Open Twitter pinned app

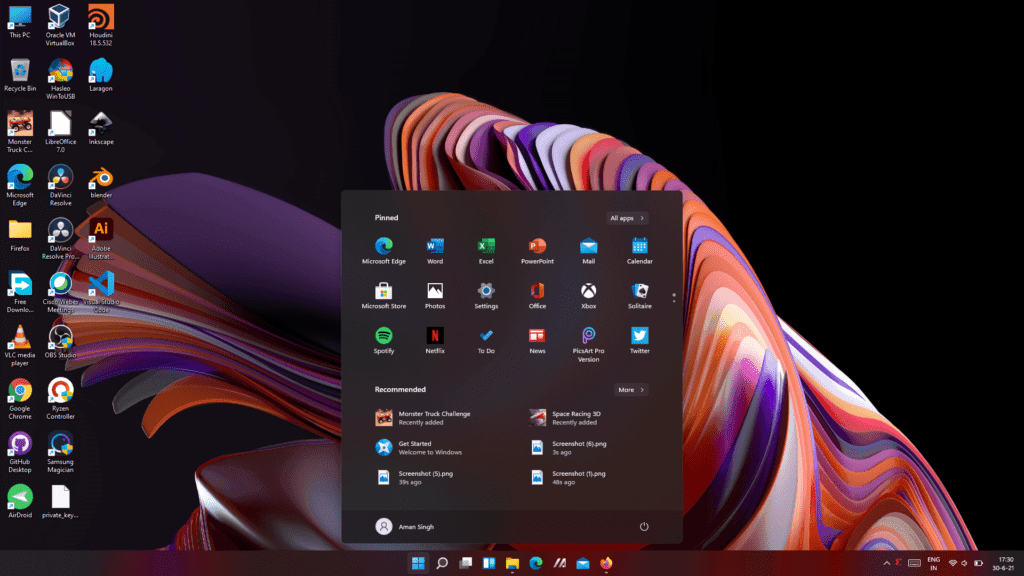pos(639,341)
